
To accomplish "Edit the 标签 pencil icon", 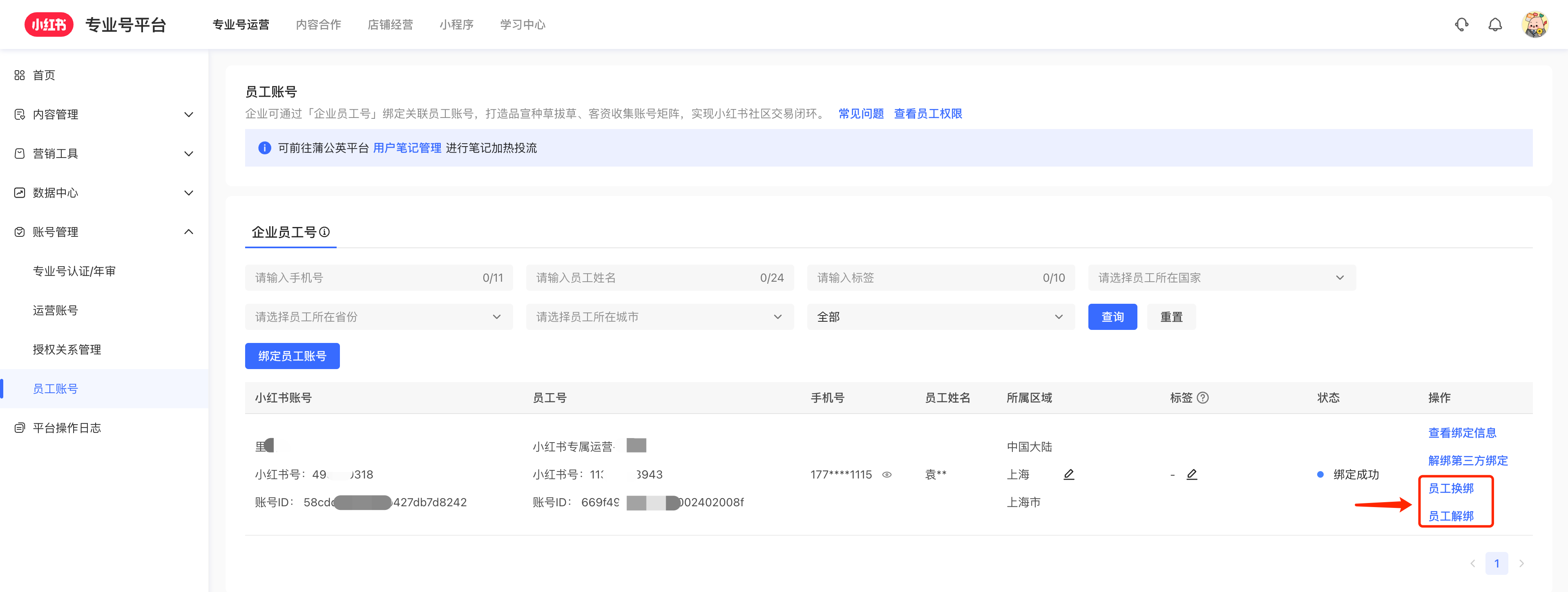I will point(1192,474).
